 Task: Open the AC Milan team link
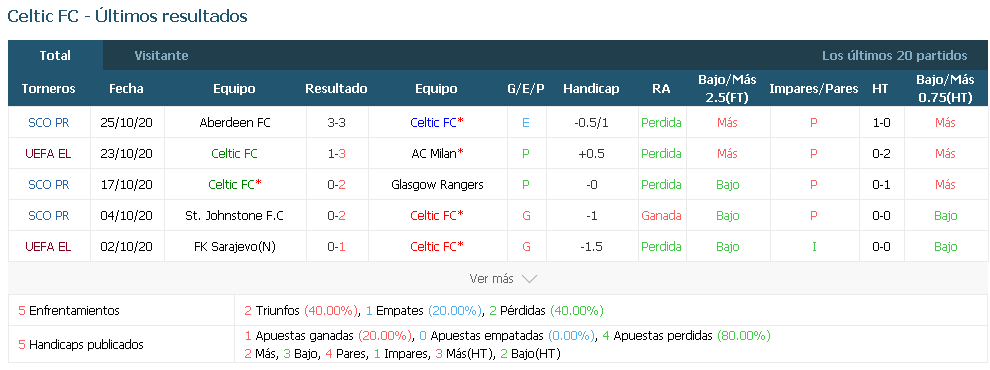tap(436, 153)
